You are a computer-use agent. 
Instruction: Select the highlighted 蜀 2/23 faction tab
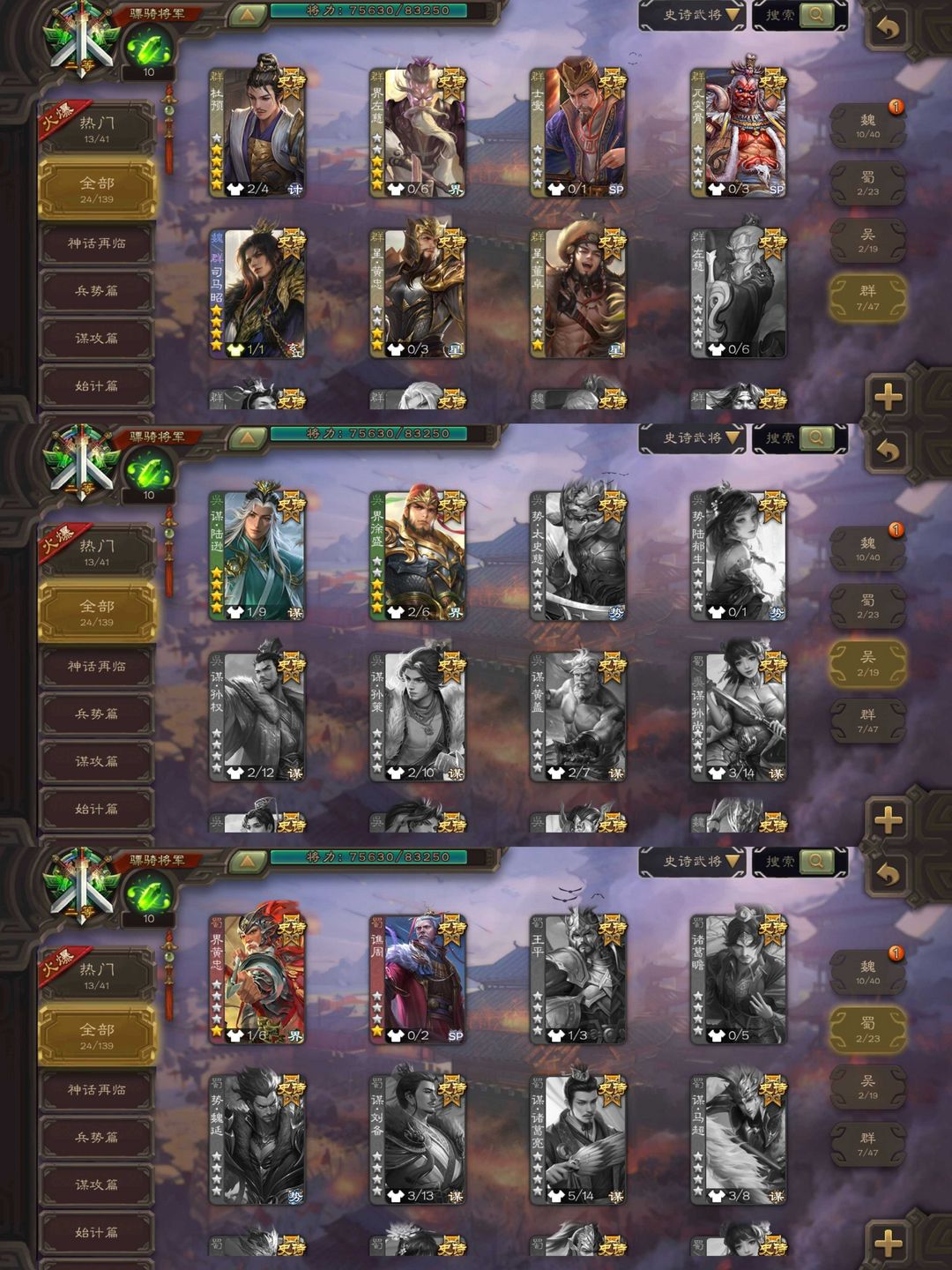pos(867,1030)
